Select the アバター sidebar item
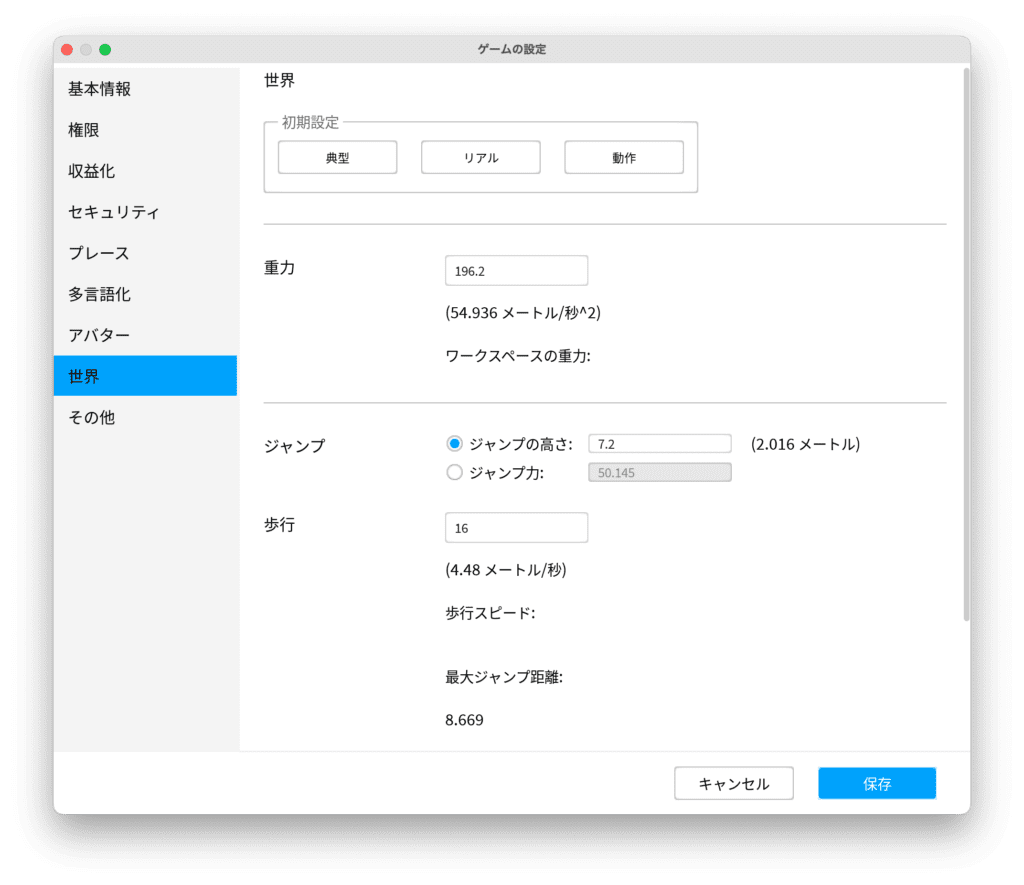 99,335
